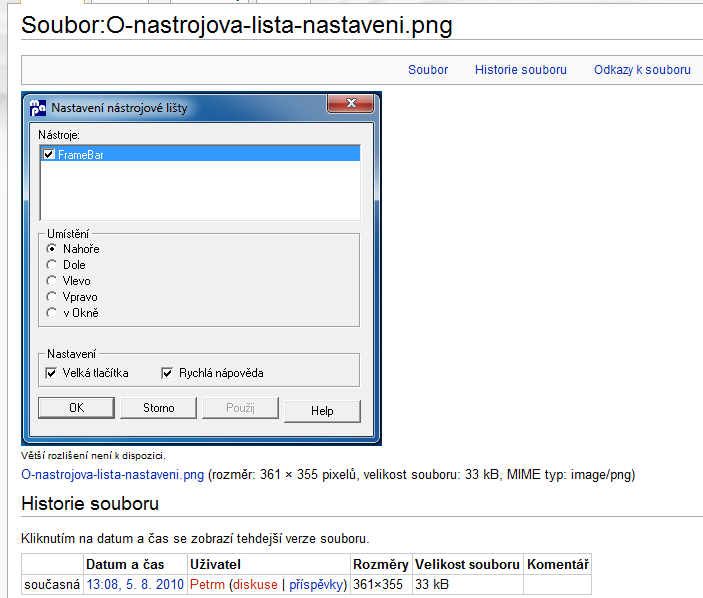703x598 pixels.
Task: Click the Nástroje list box empty area
Action: (x=200, y=190)
